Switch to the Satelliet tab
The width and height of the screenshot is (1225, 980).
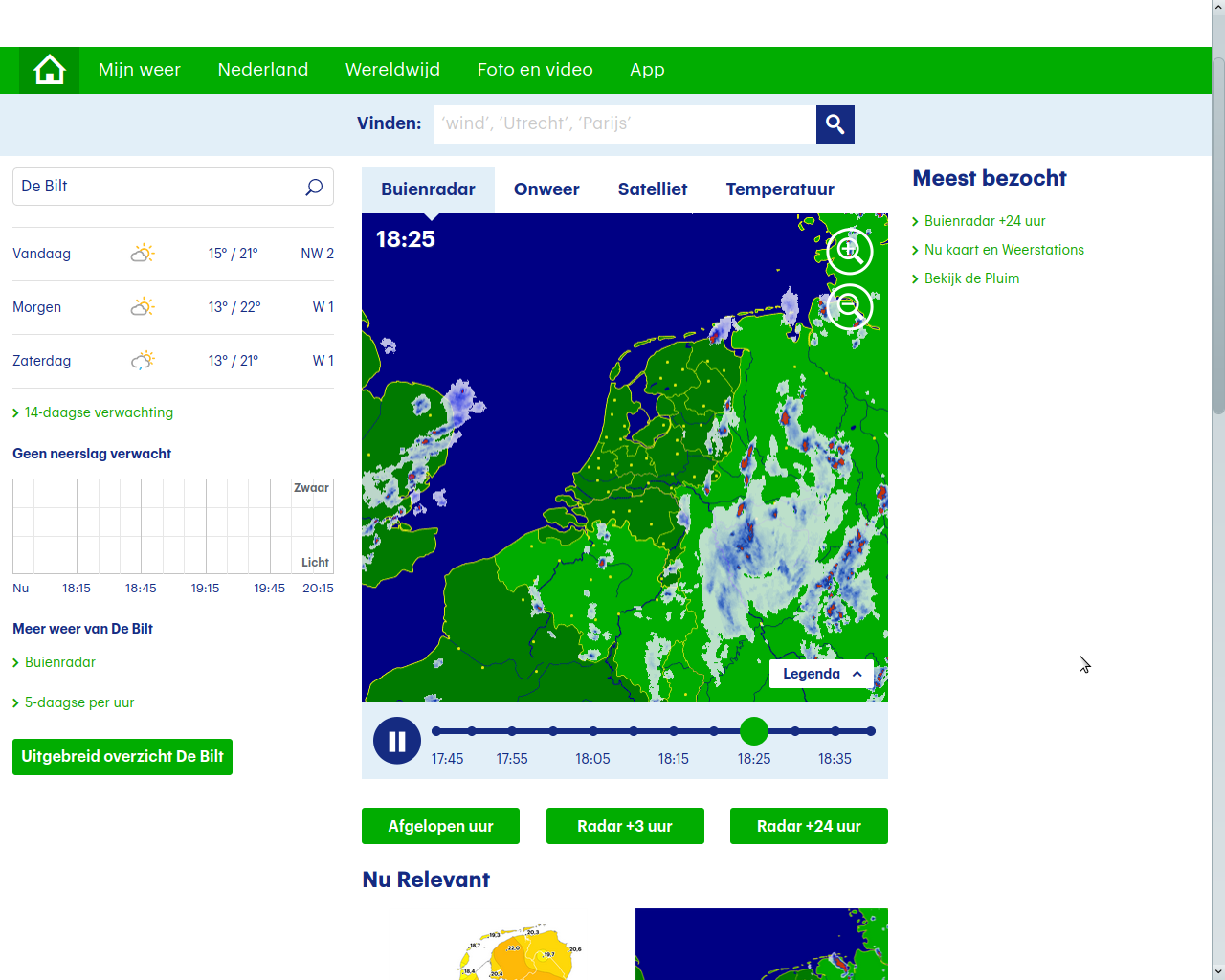[x=653, y=189]
